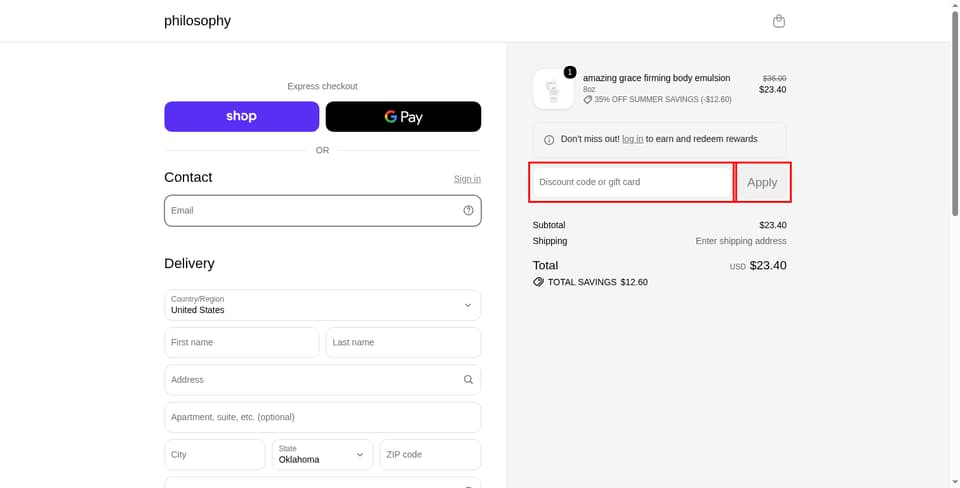Click the email help question mark icon
960x488 pixels.
pyautogui.click(x=468, y=211)
